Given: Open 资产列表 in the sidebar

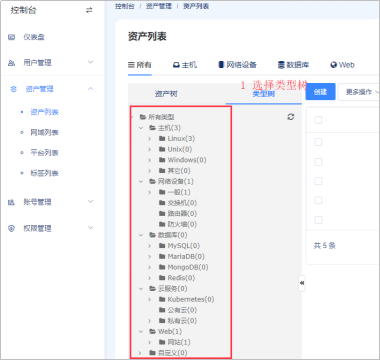Looking at the screenshot, I should pos(45,112).
